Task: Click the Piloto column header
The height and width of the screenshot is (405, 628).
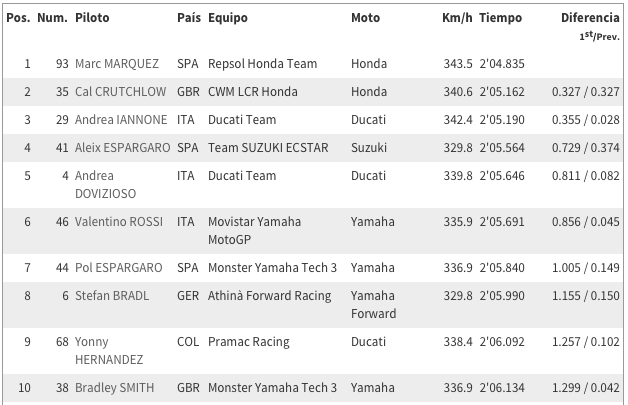Action: point(92,18)
